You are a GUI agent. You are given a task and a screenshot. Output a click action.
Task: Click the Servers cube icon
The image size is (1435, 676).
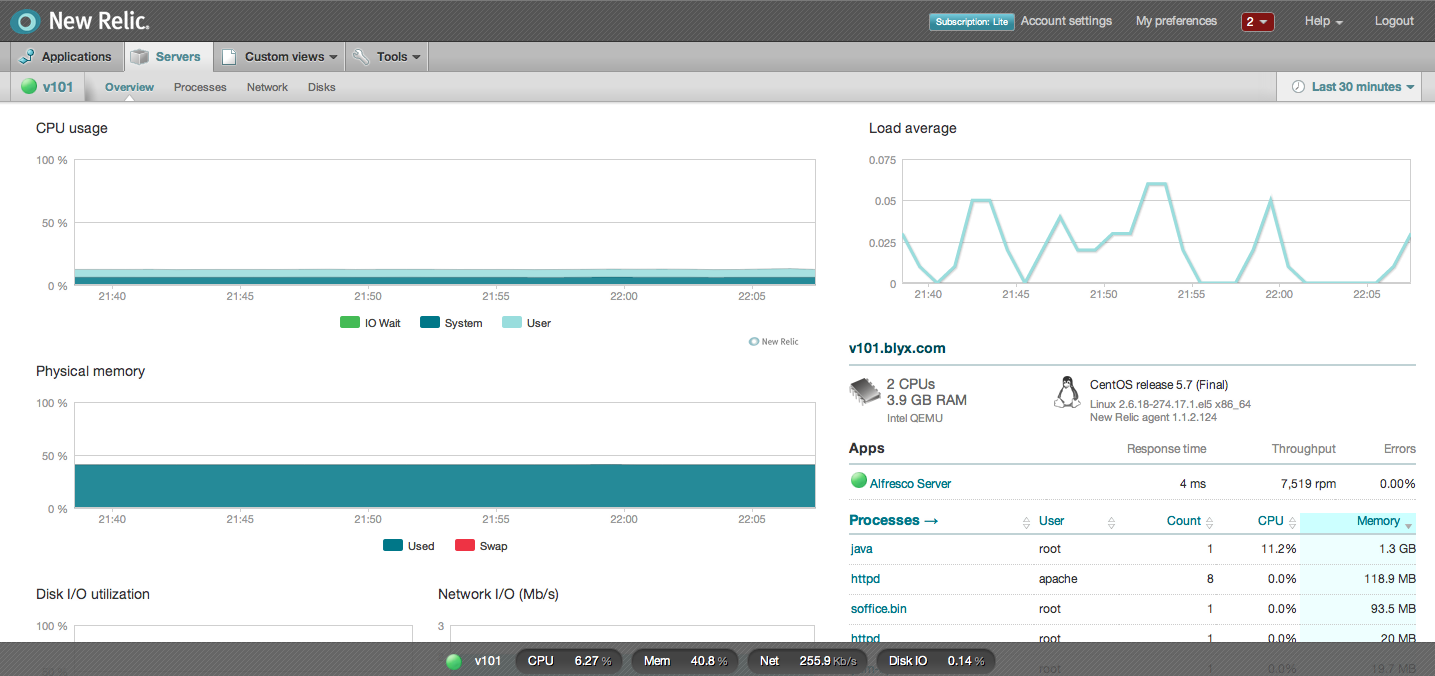pos(139,57)
